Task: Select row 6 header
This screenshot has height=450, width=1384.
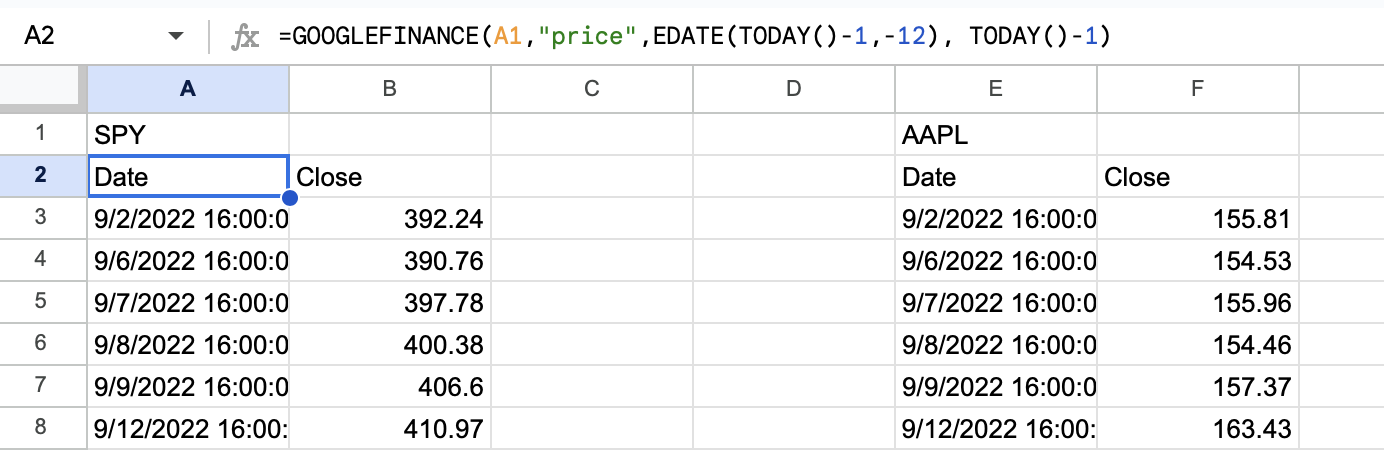Action: tap(43, 344)
